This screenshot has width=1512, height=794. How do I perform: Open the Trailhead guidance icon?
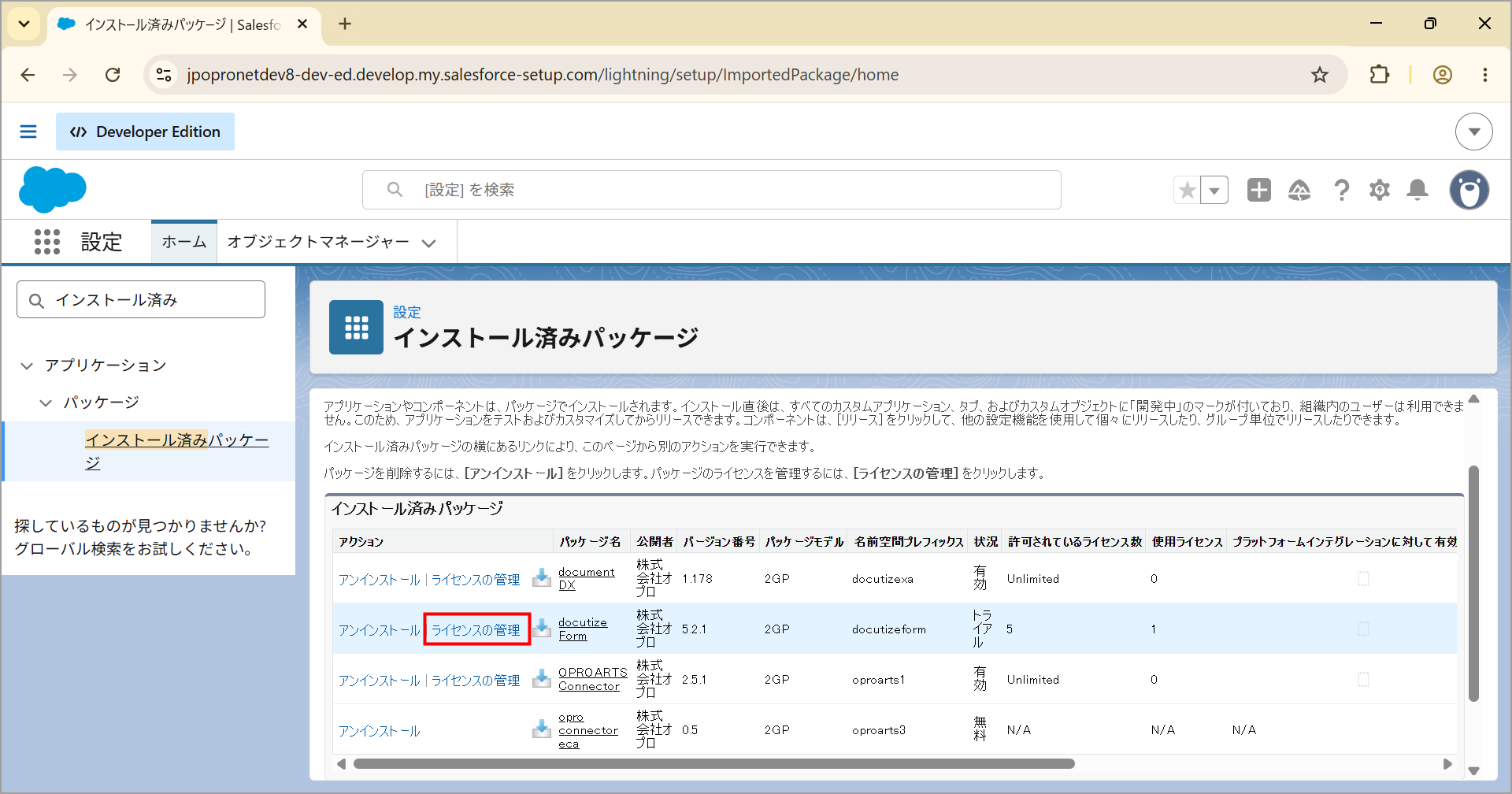pos(1299,190)
